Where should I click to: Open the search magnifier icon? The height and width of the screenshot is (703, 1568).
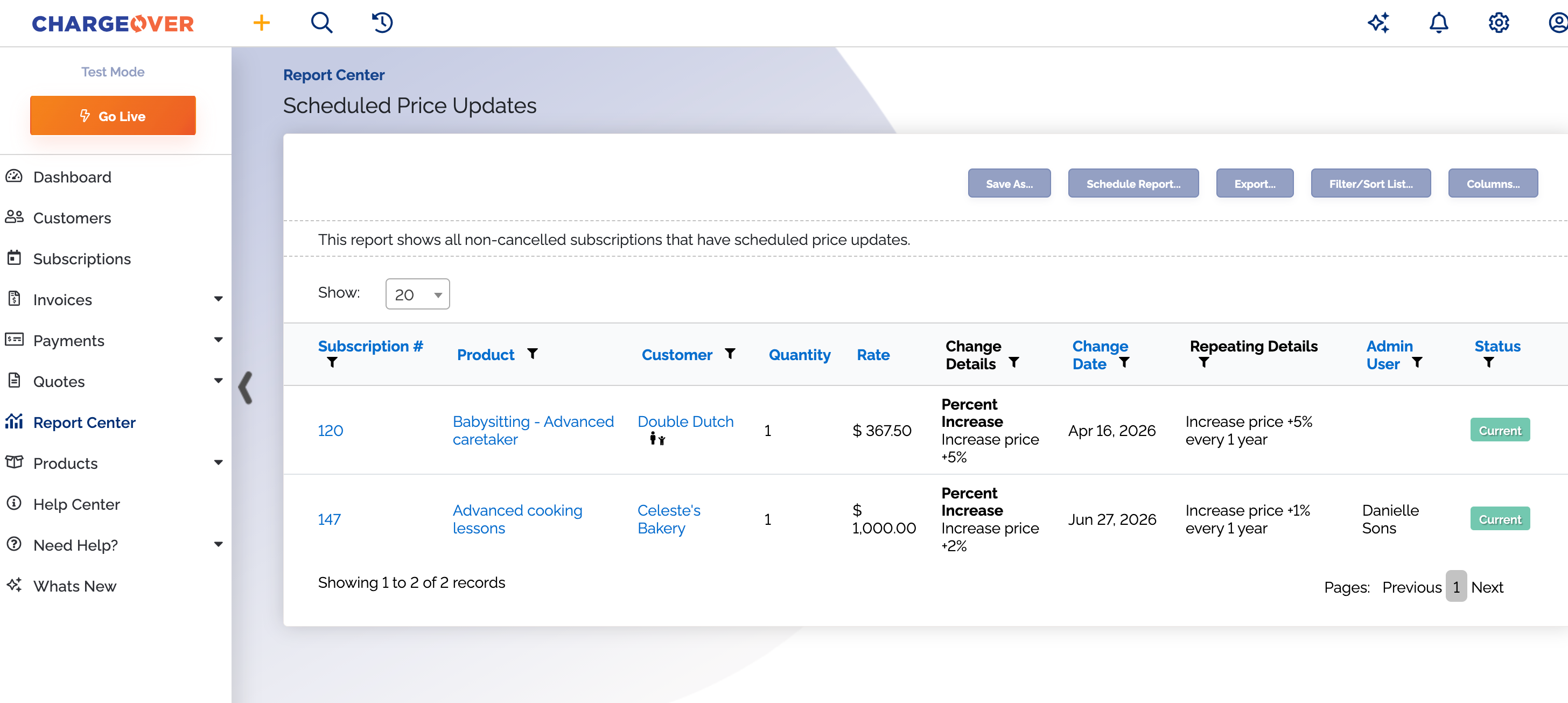(x=321, y=23)
